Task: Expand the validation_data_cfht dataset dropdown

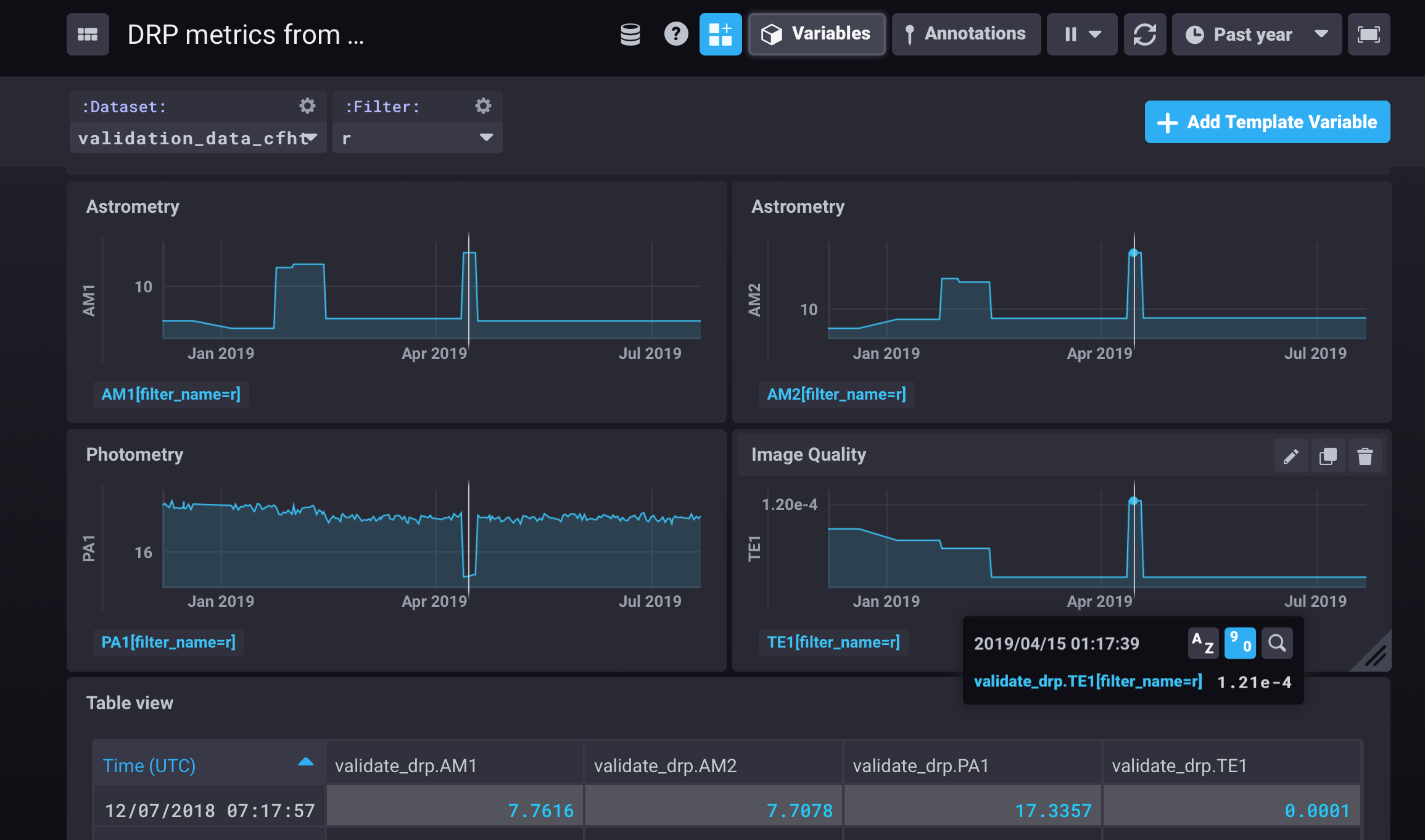Action: pos(198,138)
